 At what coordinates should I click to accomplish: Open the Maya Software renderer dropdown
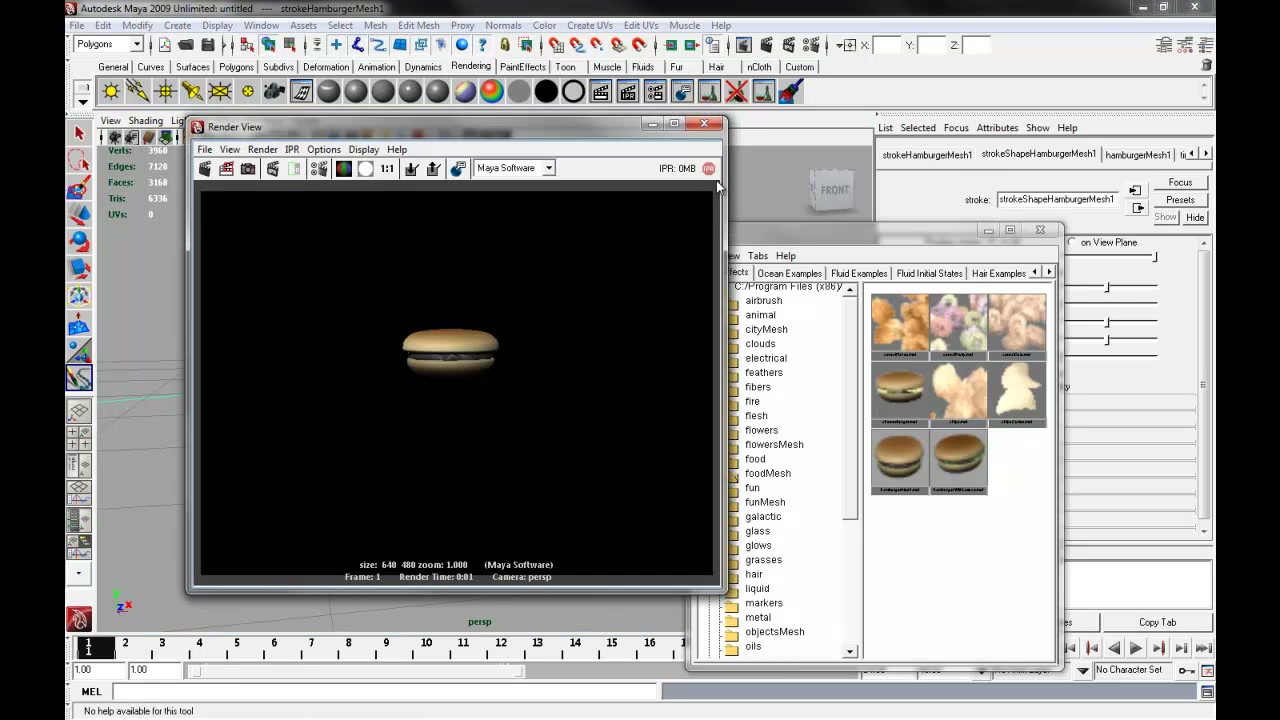(x=548, y=168)
